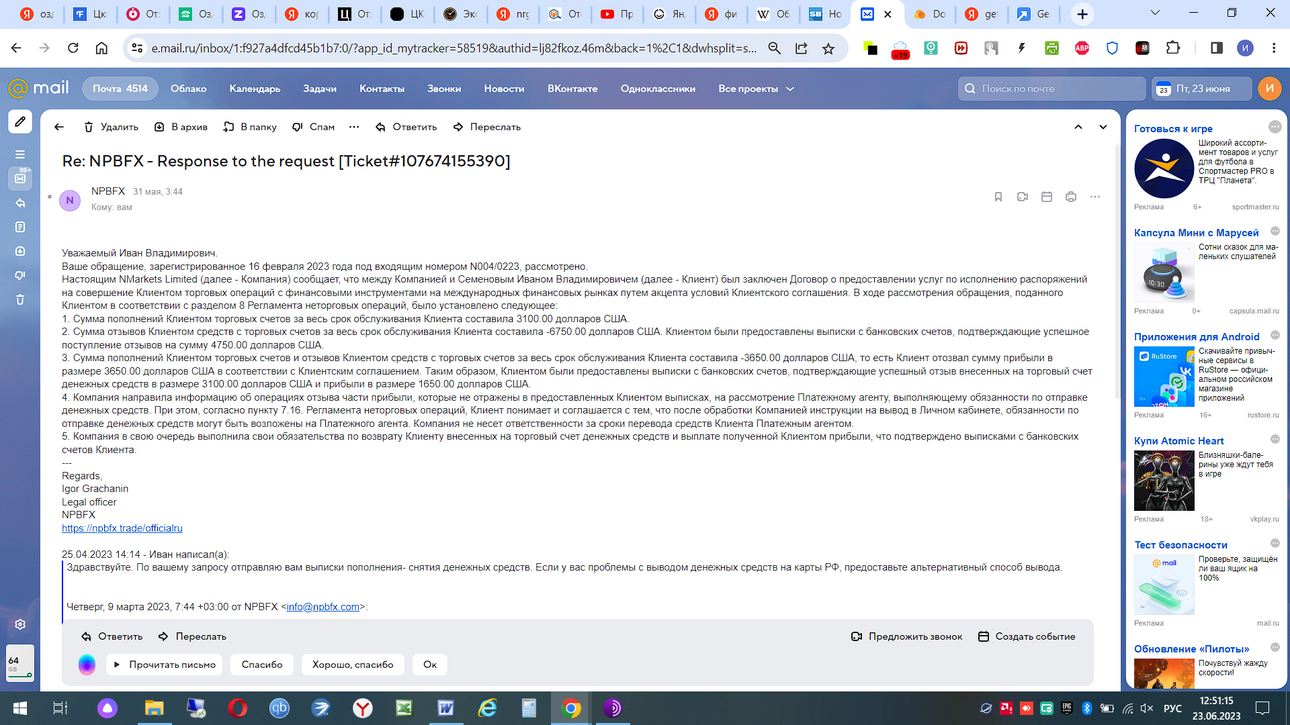Image resolution: width=1290 pixels, height=725 pixels.
Task: Go to next message with down chevron
Action: pos(1103,127)
